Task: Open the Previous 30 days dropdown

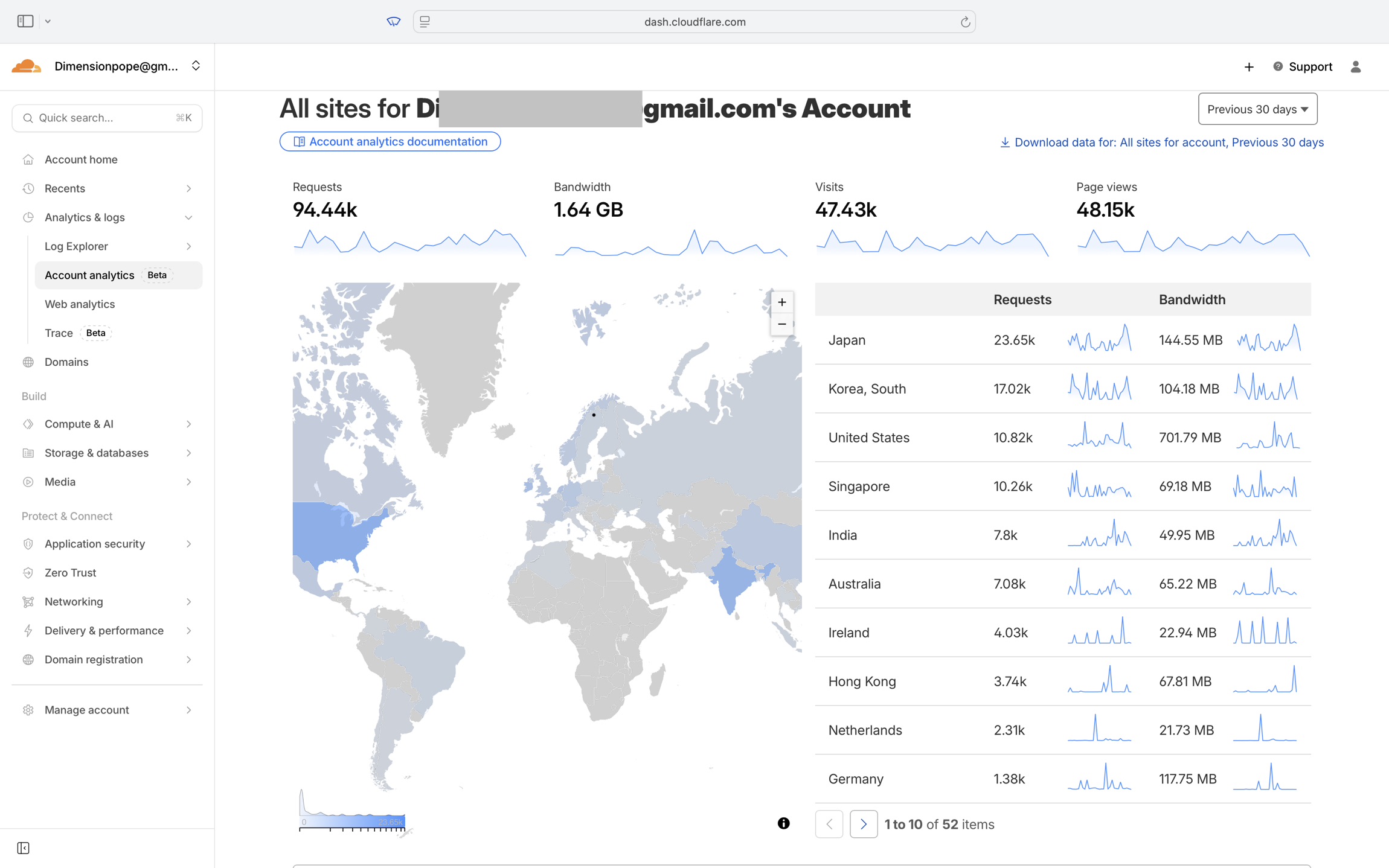Action: point(1257,109)
